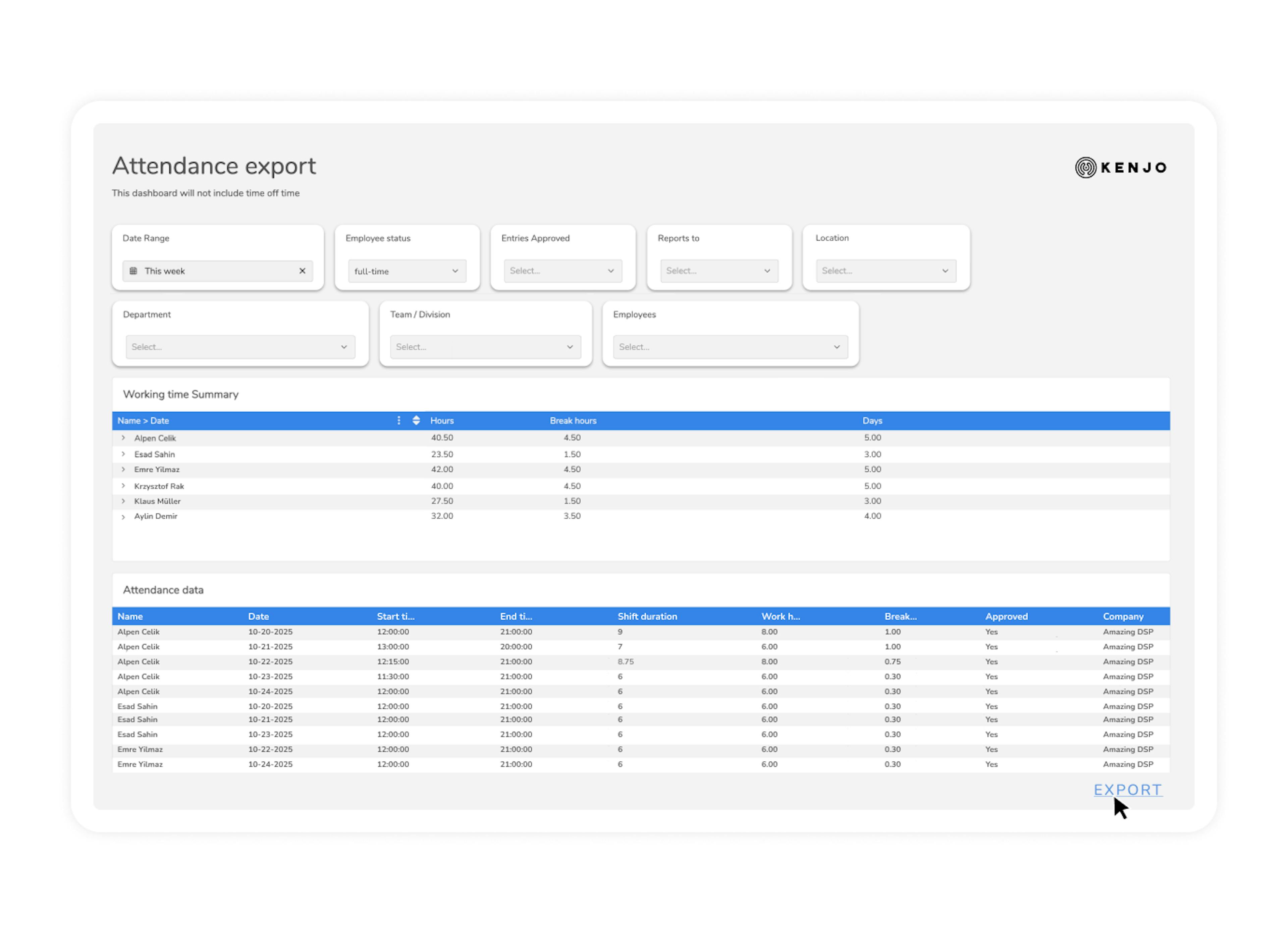Open the Department select field
1288x933 pixels.
[240, 347]
